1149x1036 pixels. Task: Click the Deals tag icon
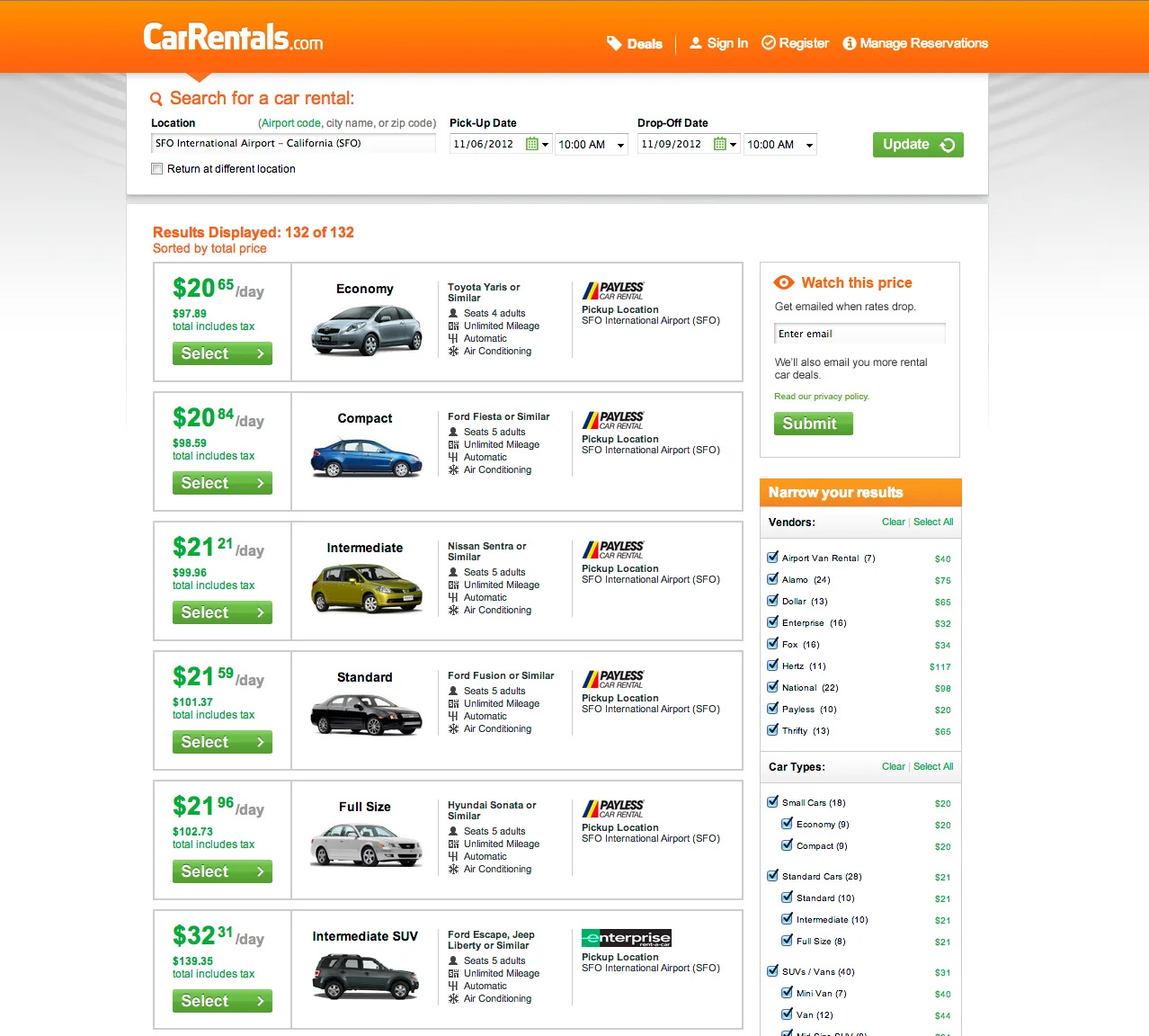tap(614, 43)
